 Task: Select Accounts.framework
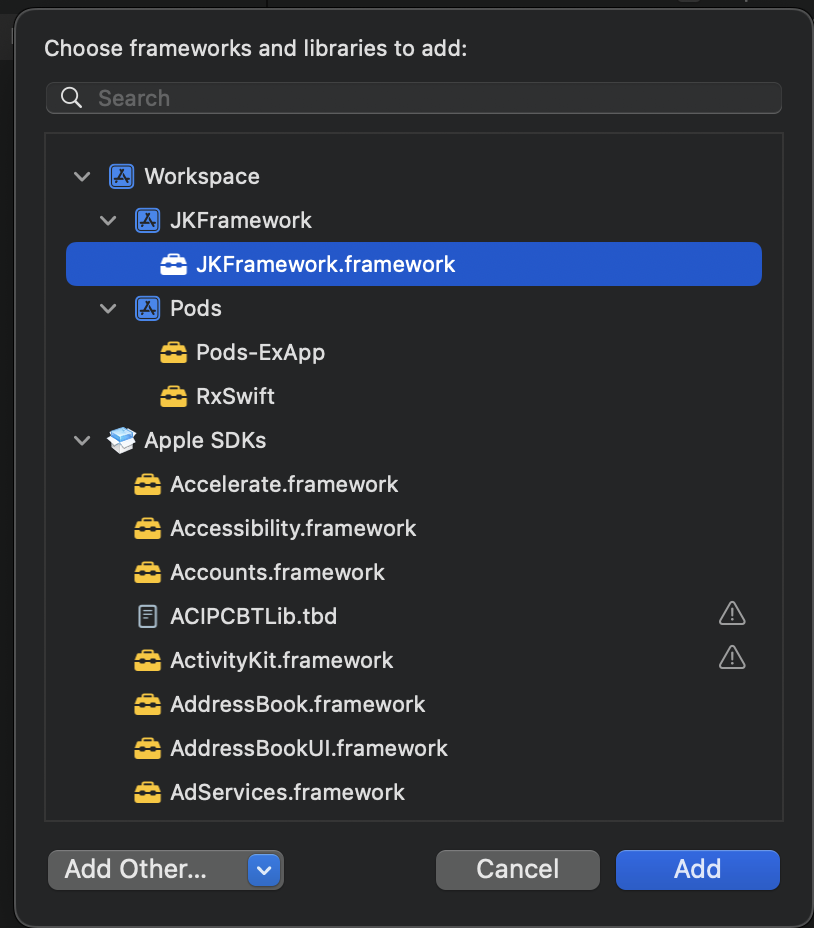(x=414, y=572)
